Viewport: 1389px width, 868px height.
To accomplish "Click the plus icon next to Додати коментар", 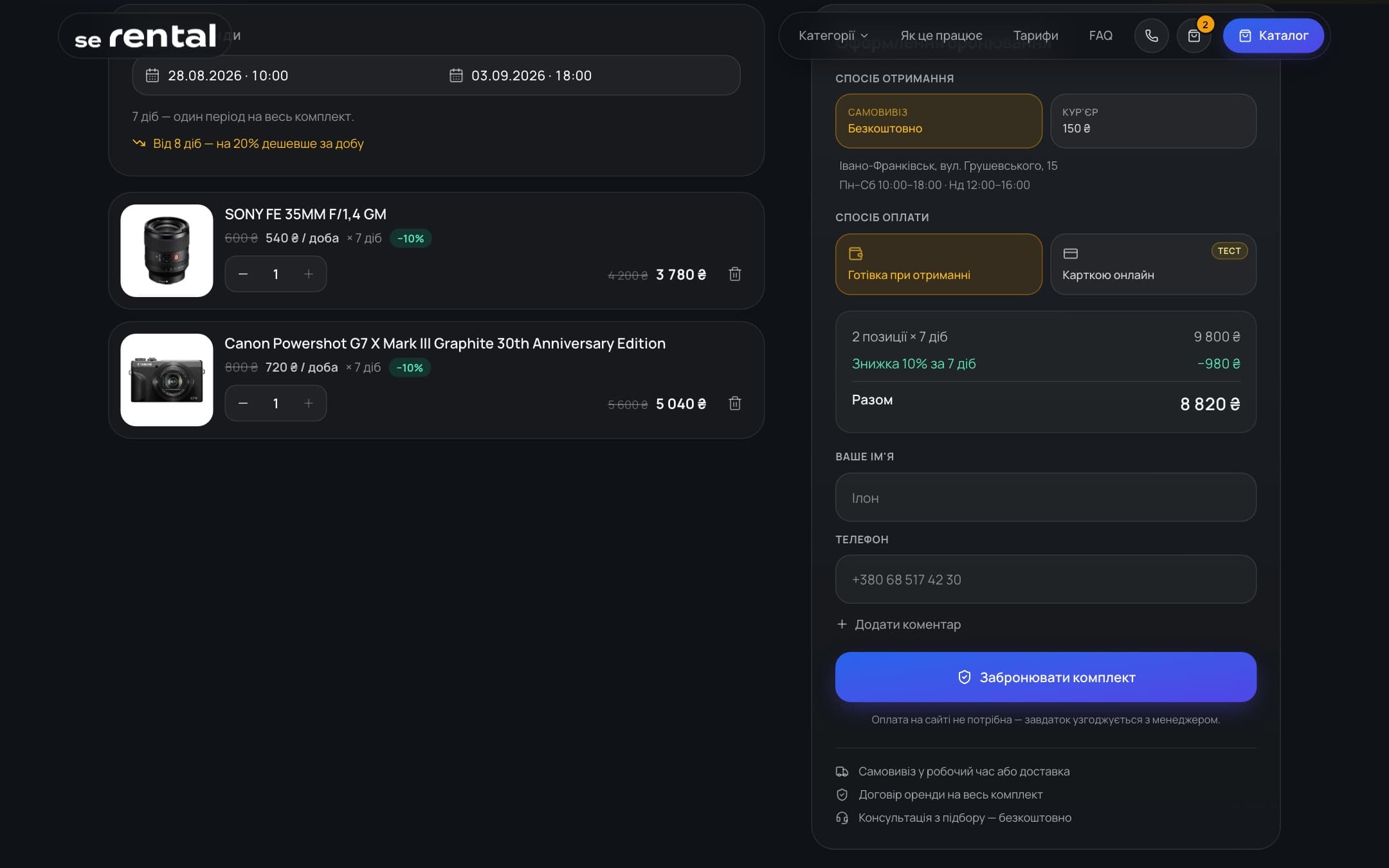I will tap(842, 624).
